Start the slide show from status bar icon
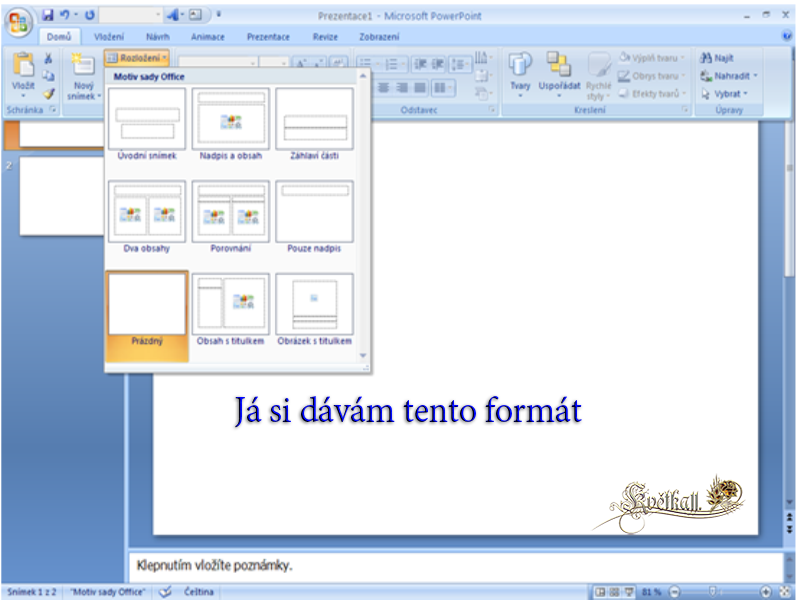Image resolution: width=800 pixels, height=600 pixels. click(x=629, y=592)
